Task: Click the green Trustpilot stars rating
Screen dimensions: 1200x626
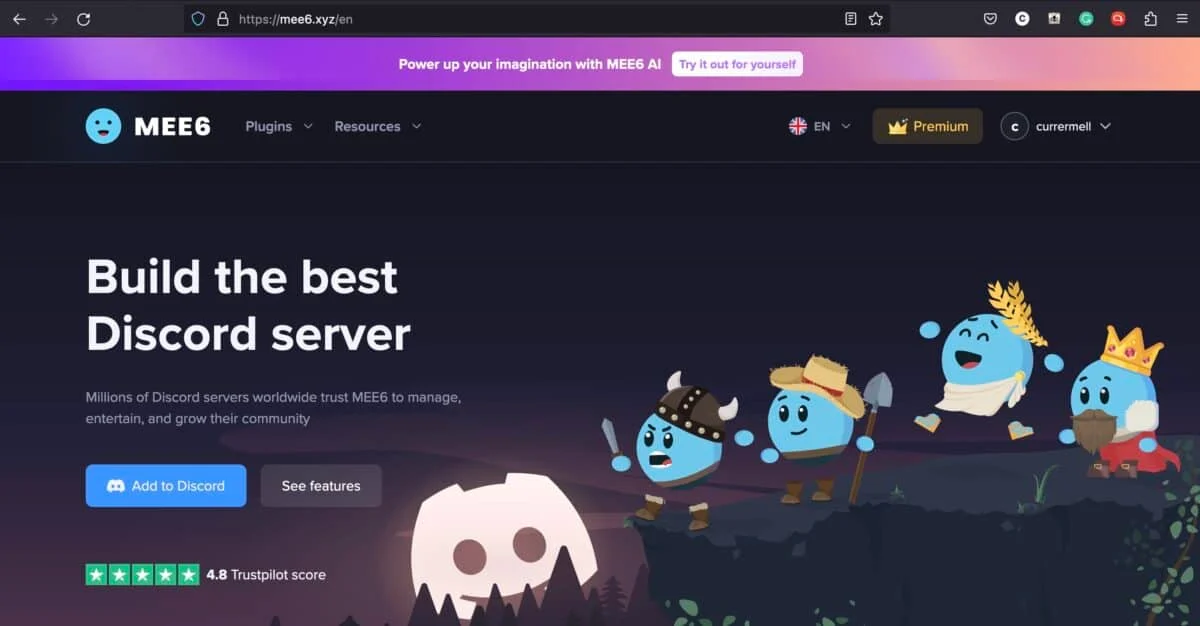Action: pyautogui.click(x=142, y=575)
